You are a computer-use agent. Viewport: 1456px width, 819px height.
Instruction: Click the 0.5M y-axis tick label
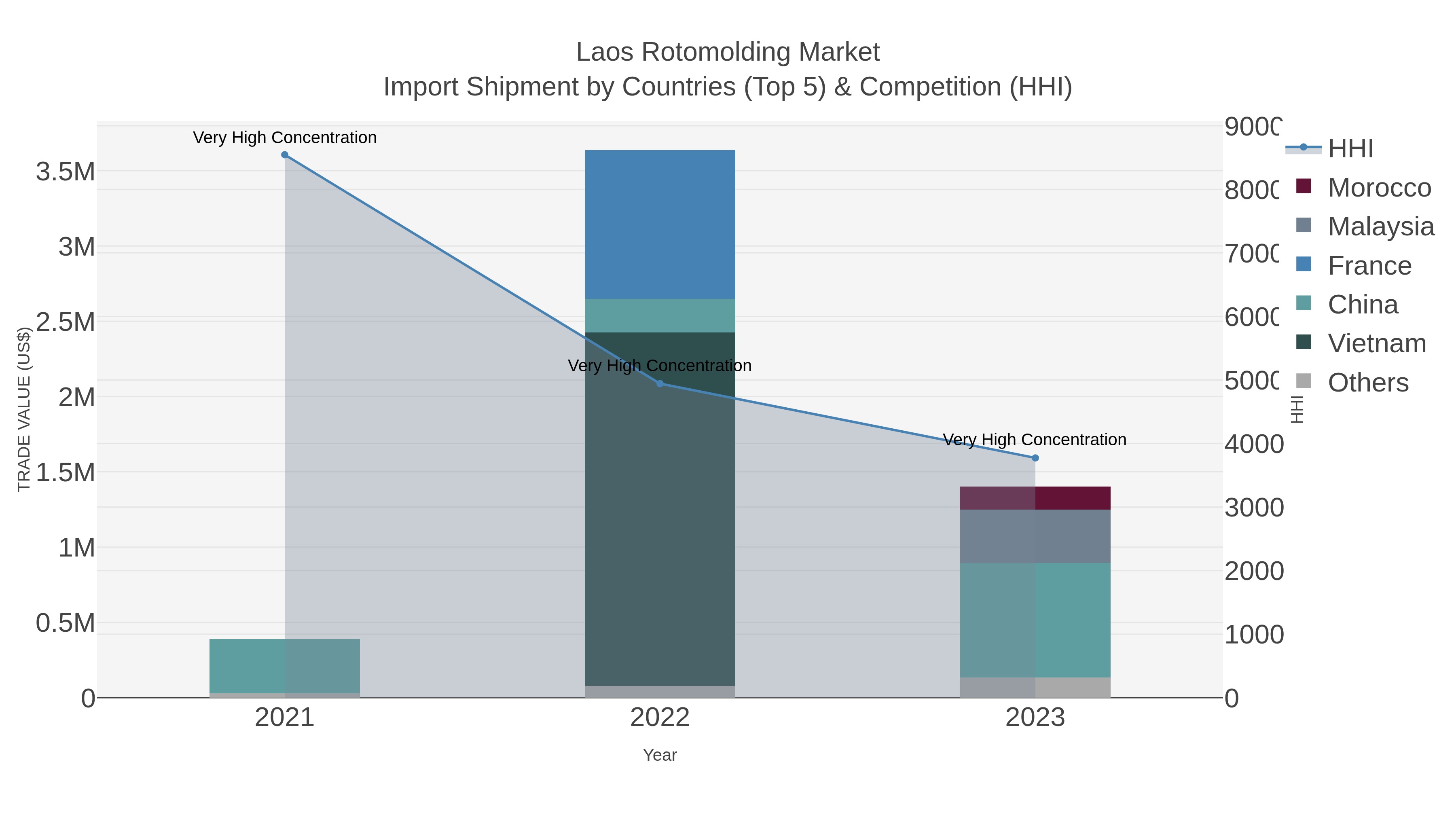pos(66,623)
